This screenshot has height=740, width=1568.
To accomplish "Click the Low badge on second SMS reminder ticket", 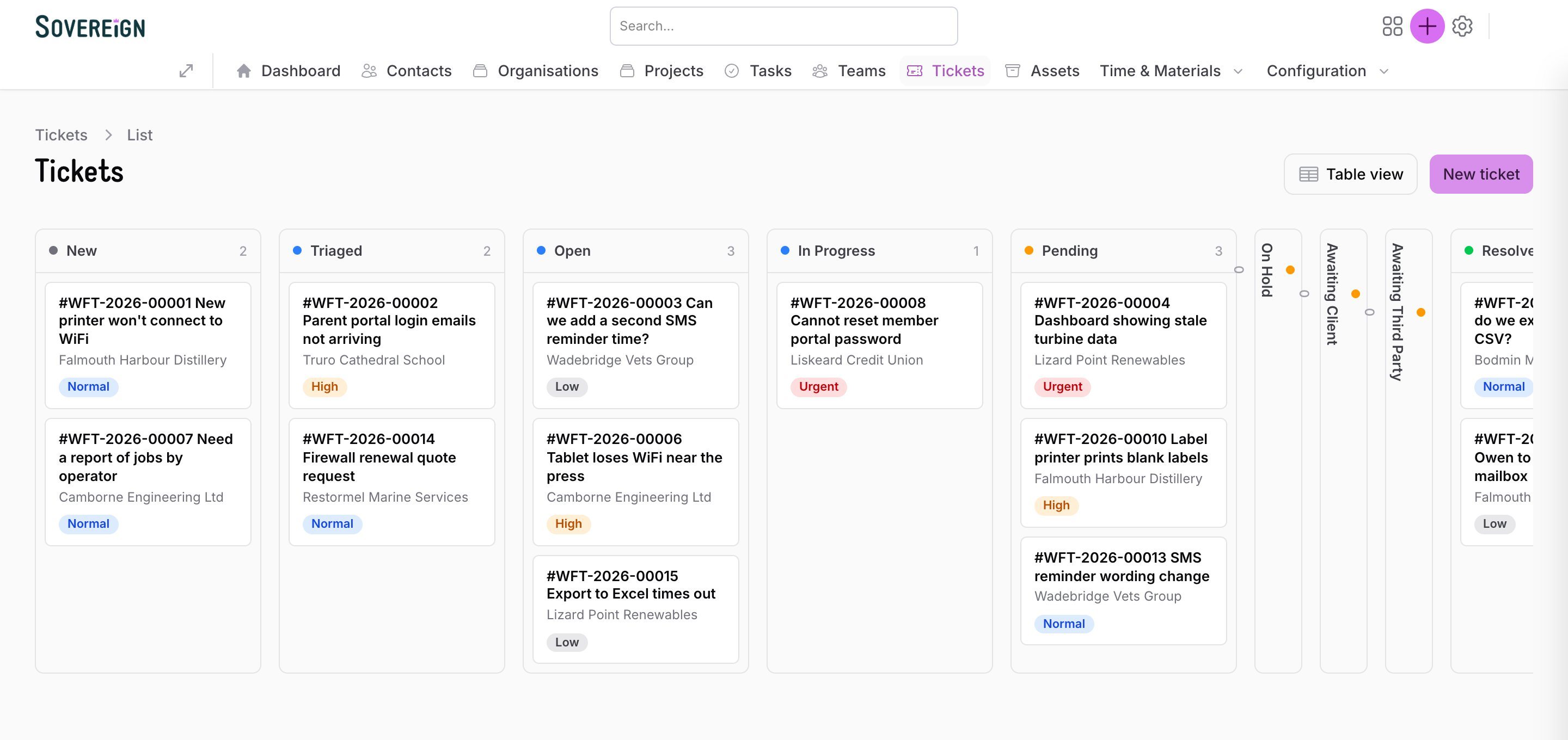I will (x=567, y=387).
